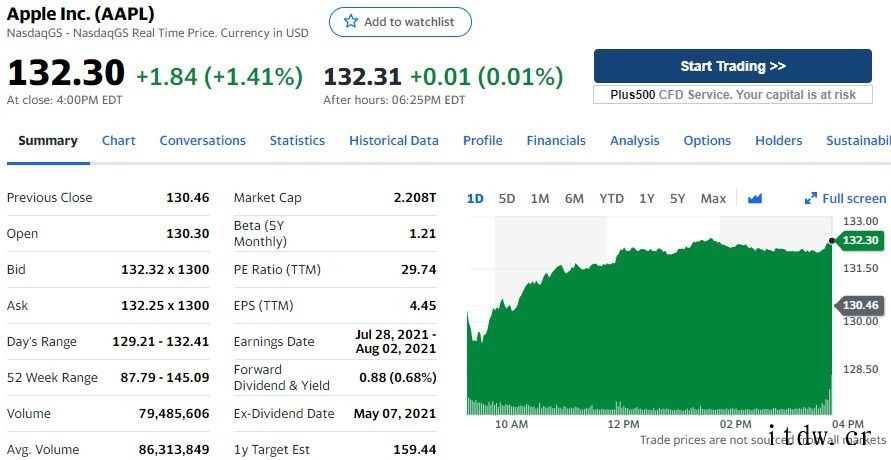Select the YTD chart range
The image size is (891, 460).
611,199
